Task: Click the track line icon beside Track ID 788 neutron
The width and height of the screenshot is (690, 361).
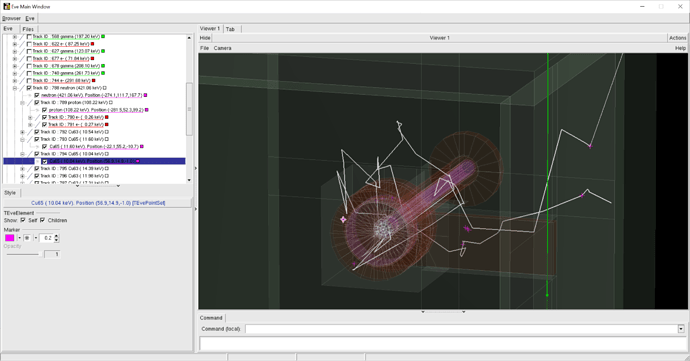Action: pos(22,88)
